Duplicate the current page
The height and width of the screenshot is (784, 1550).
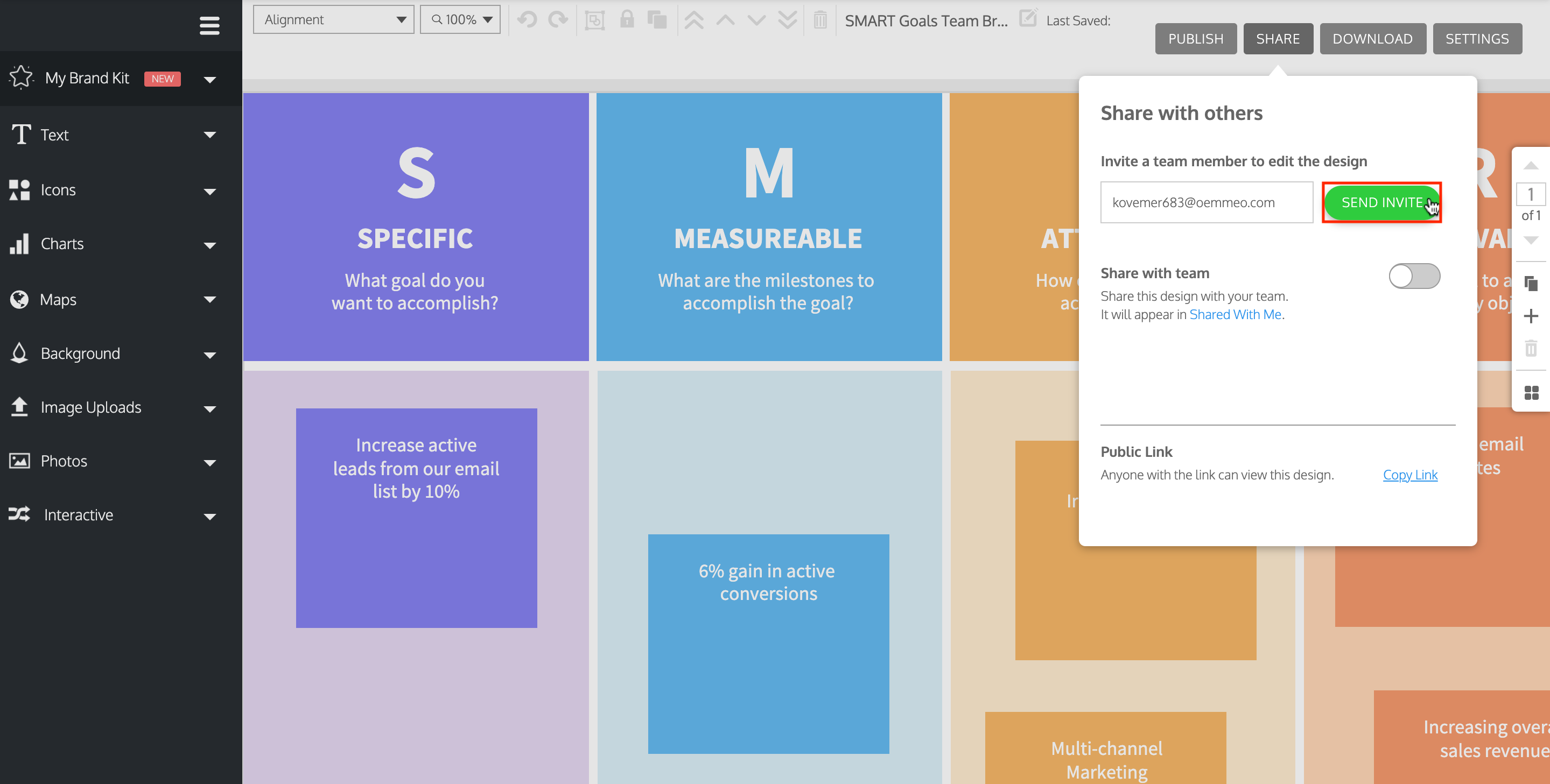click(1531, 282)
